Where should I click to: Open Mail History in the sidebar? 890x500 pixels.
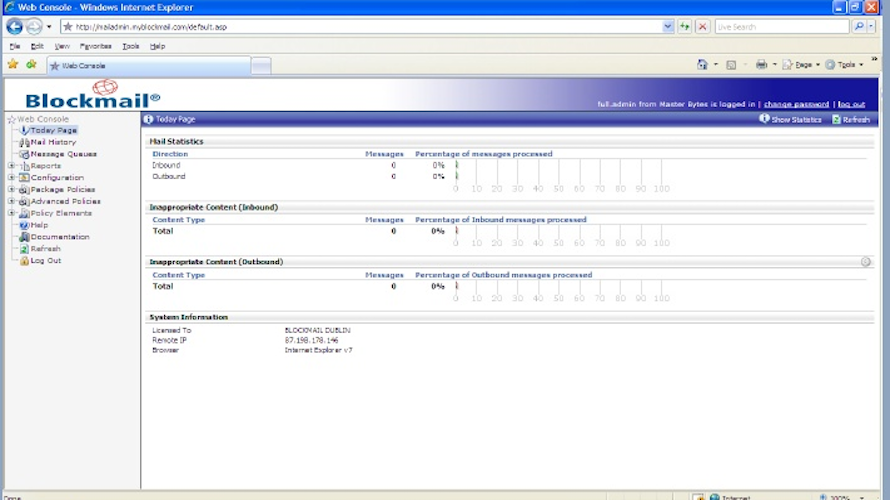coord(52,142)
